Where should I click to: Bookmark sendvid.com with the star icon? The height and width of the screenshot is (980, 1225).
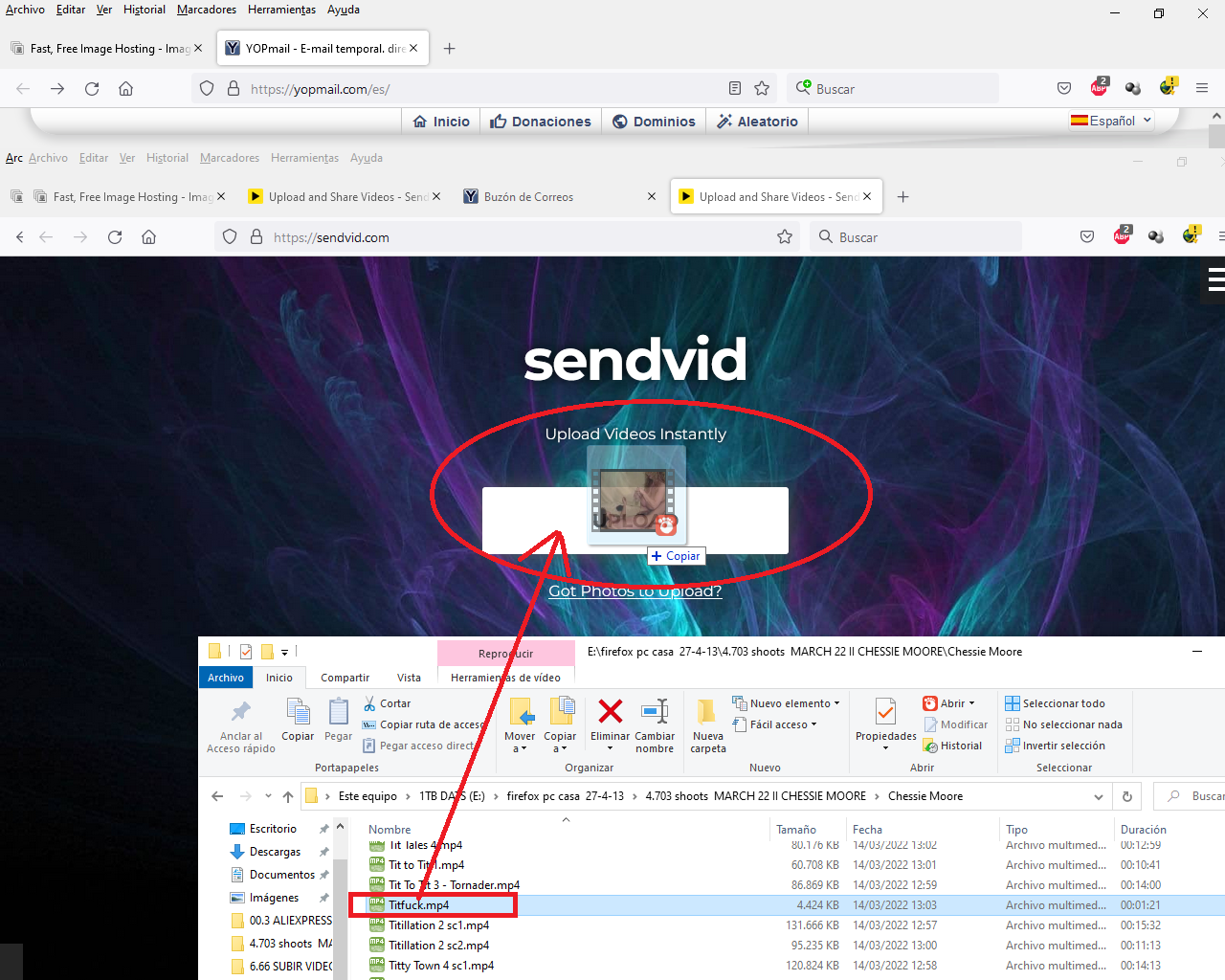785,236
